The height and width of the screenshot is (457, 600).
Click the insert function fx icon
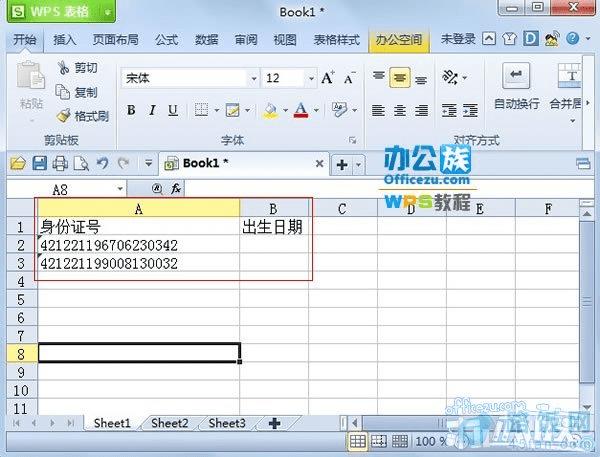coord(176,189)
